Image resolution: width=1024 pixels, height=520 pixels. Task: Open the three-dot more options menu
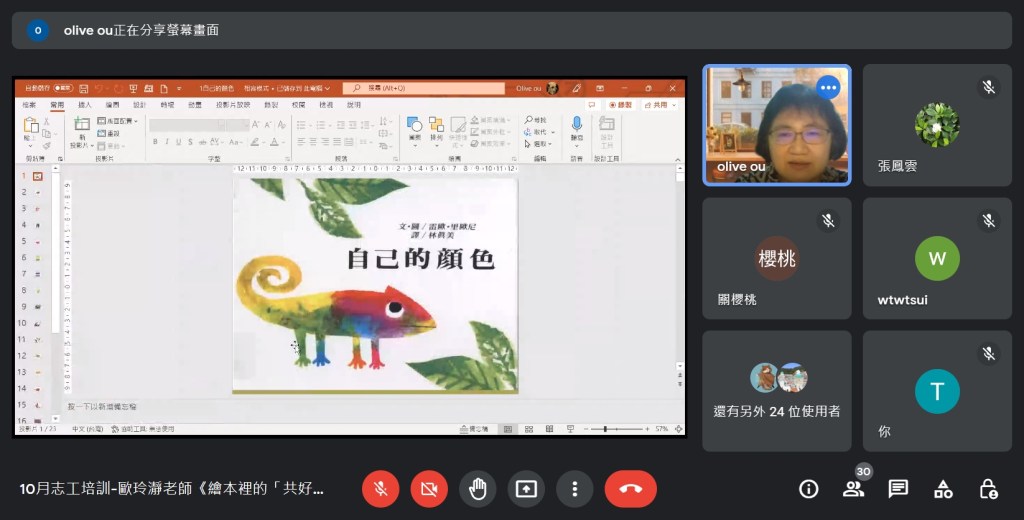(575, 489)
